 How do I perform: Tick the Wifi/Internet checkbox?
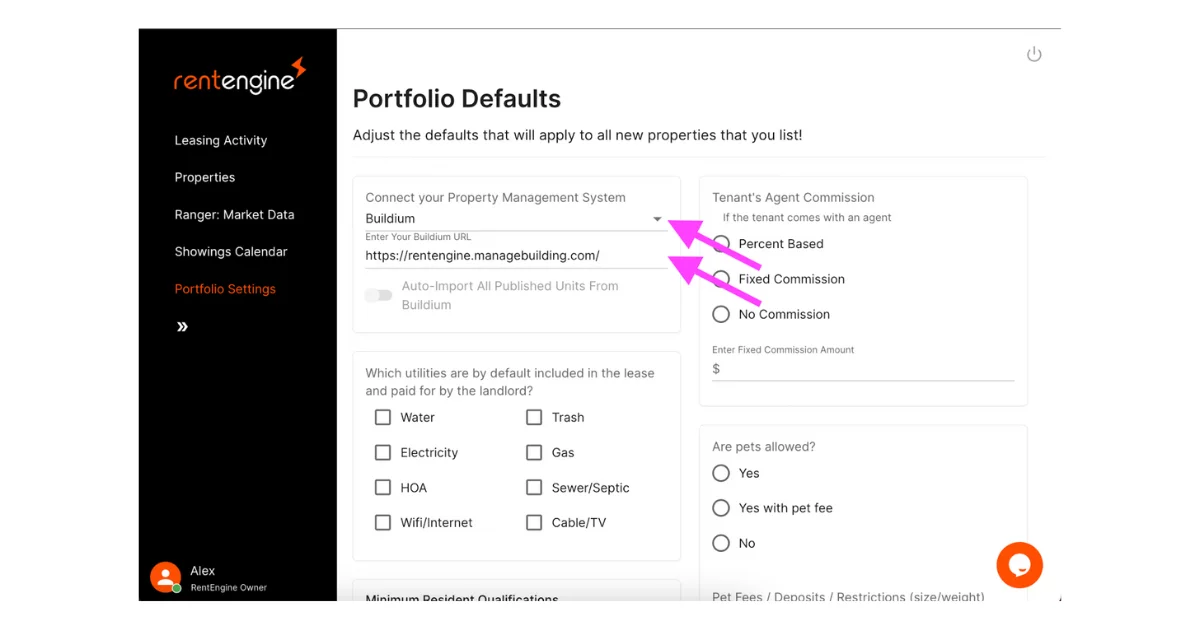tap(383, 523)
